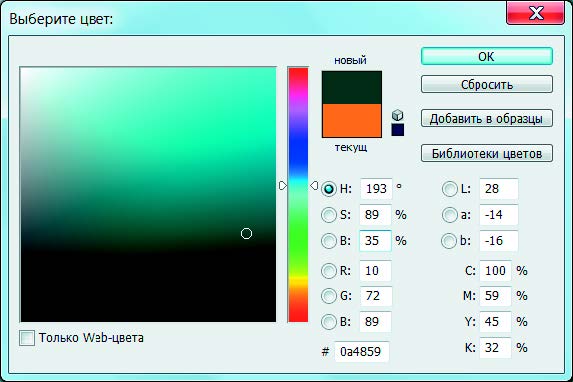Click the H value field showing 193
The height and width of the screenshot is (382, 573).
pyautogui.click(x=376, y=189)
